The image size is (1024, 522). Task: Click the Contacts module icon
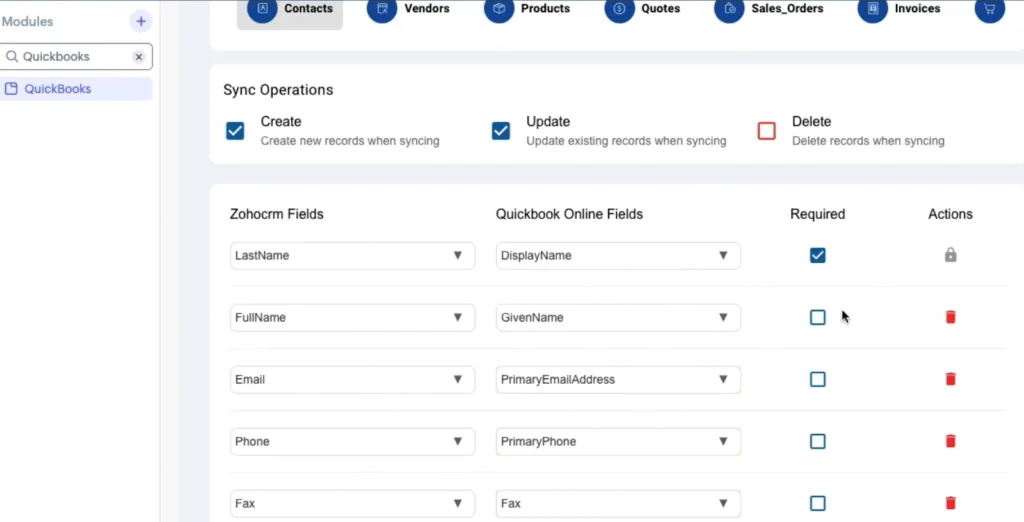click(x=263, y=8)
